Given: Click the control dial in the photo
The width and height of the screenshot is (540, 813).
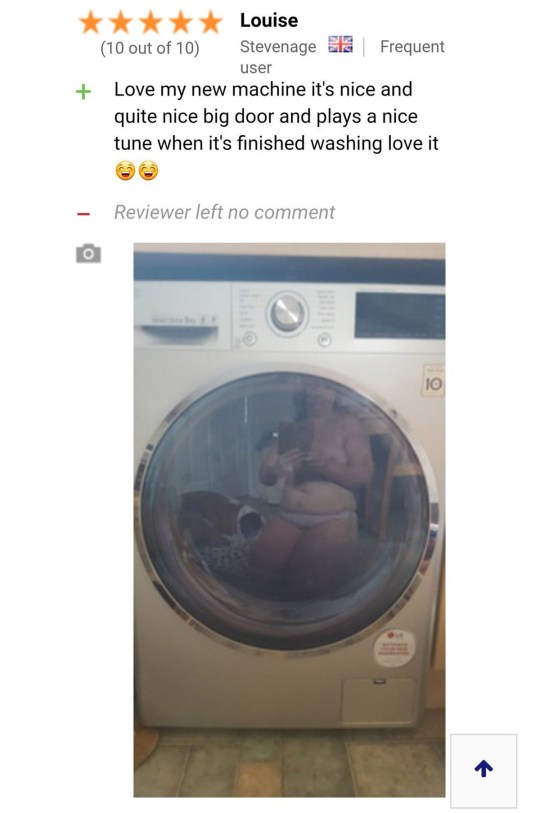Looking at the screenshot, I should [287, 313].
